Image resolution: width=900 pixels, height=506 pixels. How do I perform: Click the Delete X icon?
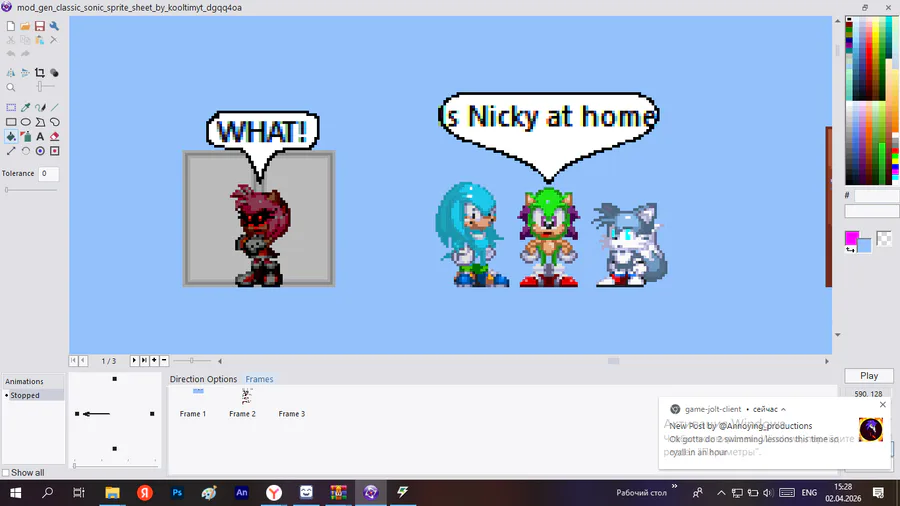click(x=54, y=40)
